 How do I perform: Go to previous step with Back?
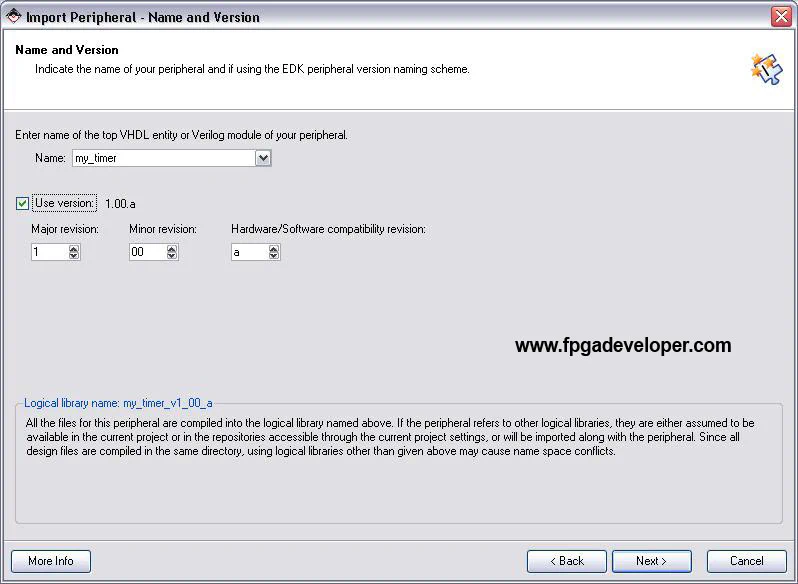click(x=566, y=561)
